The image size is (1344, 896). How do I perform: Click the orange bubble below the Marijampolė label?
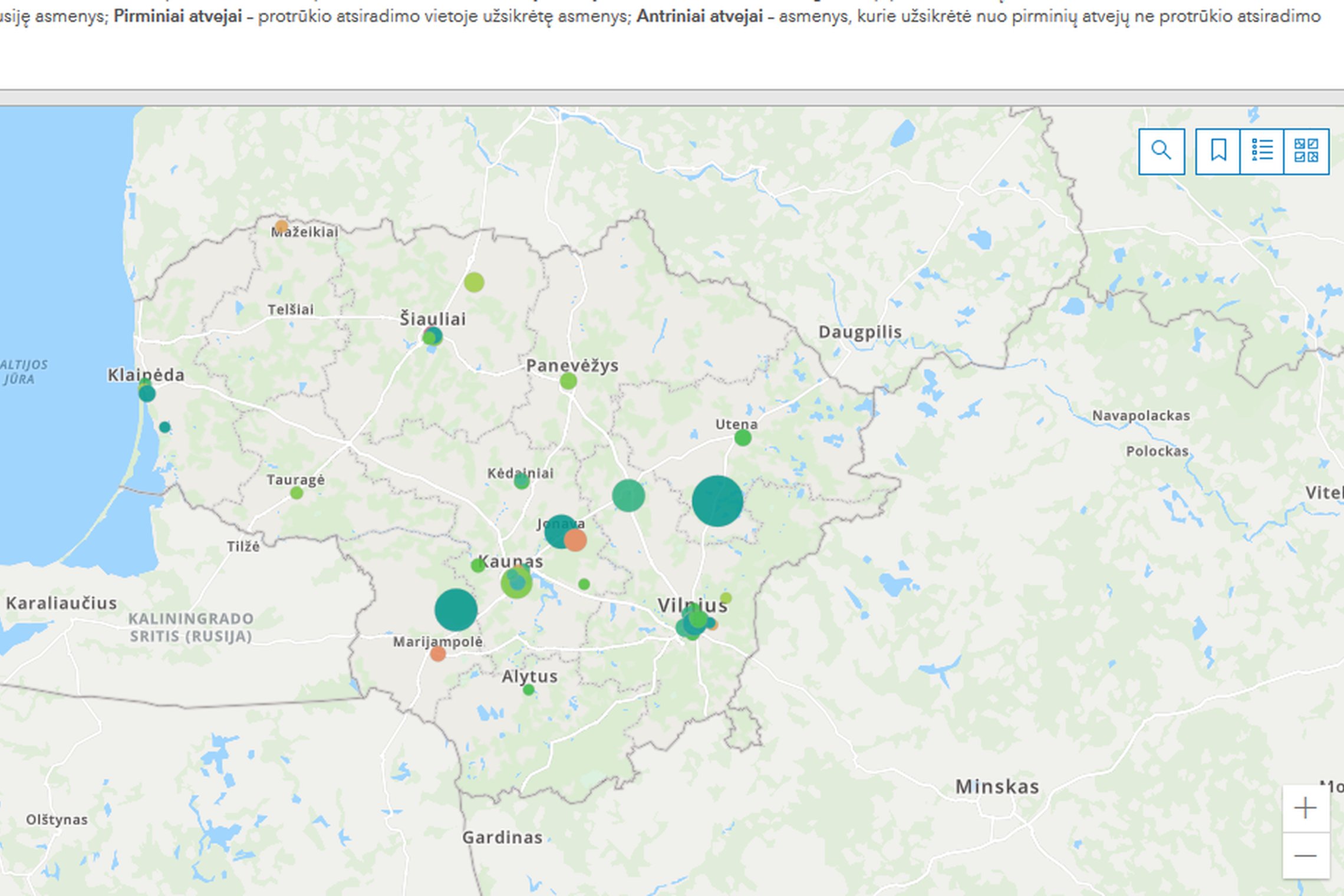pos(437,653)
